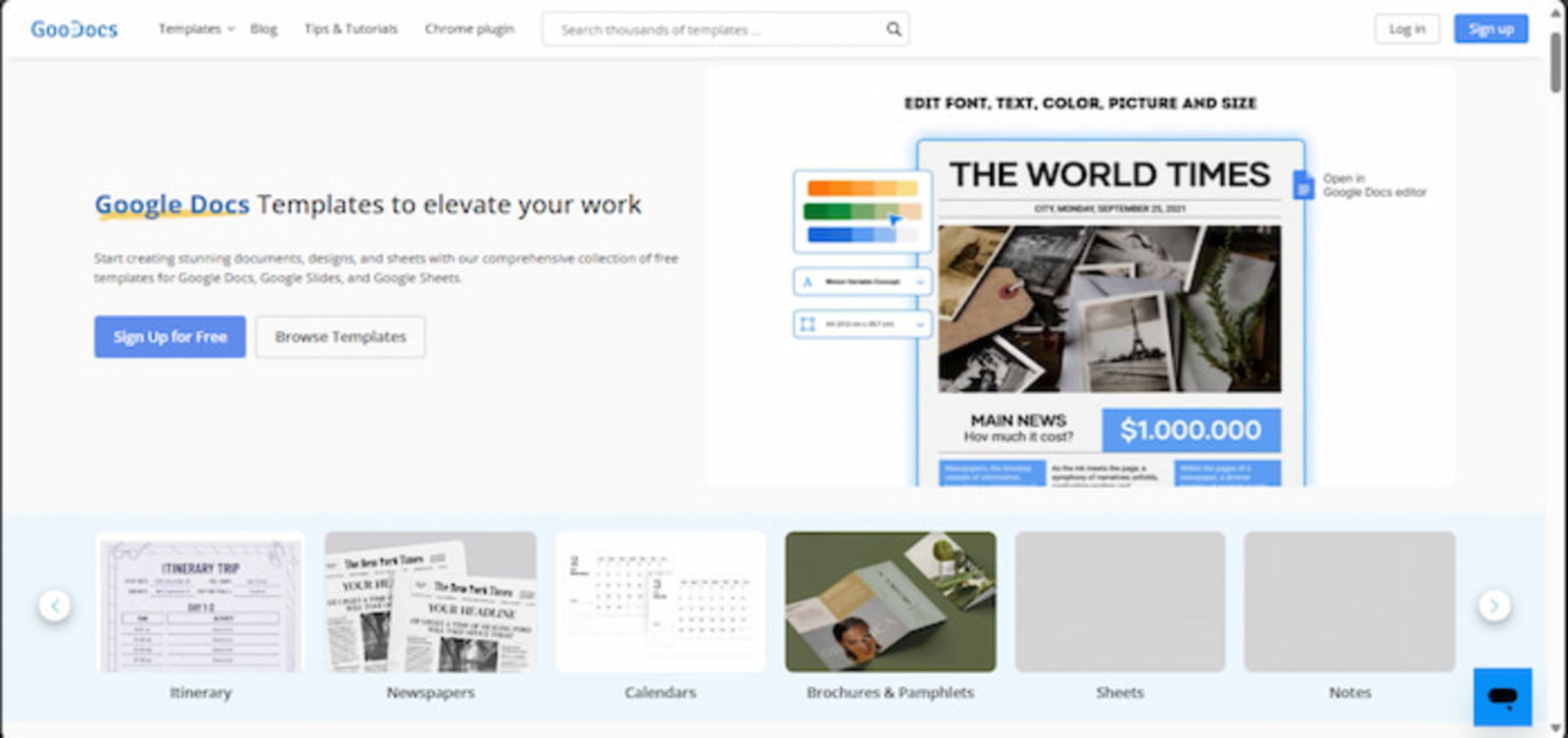Click the Itinerary label
Screen dimensions: 1568x738
tap(201, 692)
